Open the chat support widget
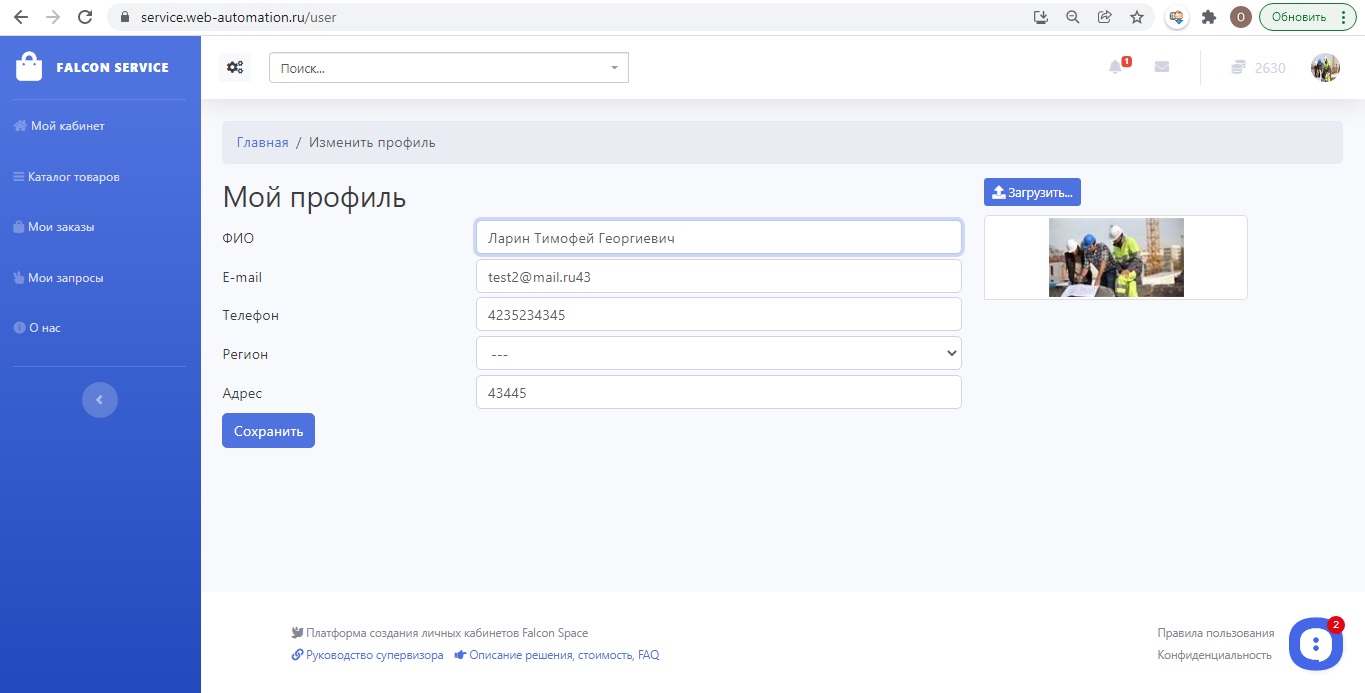1365x693 pixels. pyautogui.click(x=1315, y=644)
